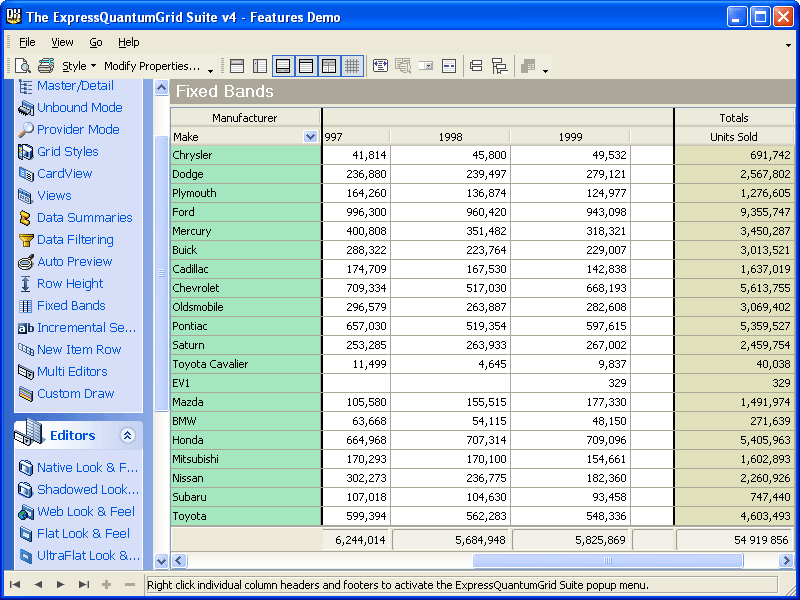800x600 pixels.
Task: Toggle the footer display toolbar button
Action: point(283,66)
